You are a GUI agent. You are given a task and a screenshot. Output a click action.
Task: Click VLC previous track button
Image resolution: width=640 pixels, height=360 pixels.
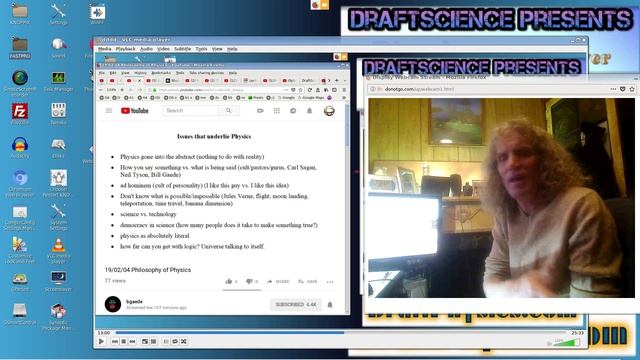115,341
